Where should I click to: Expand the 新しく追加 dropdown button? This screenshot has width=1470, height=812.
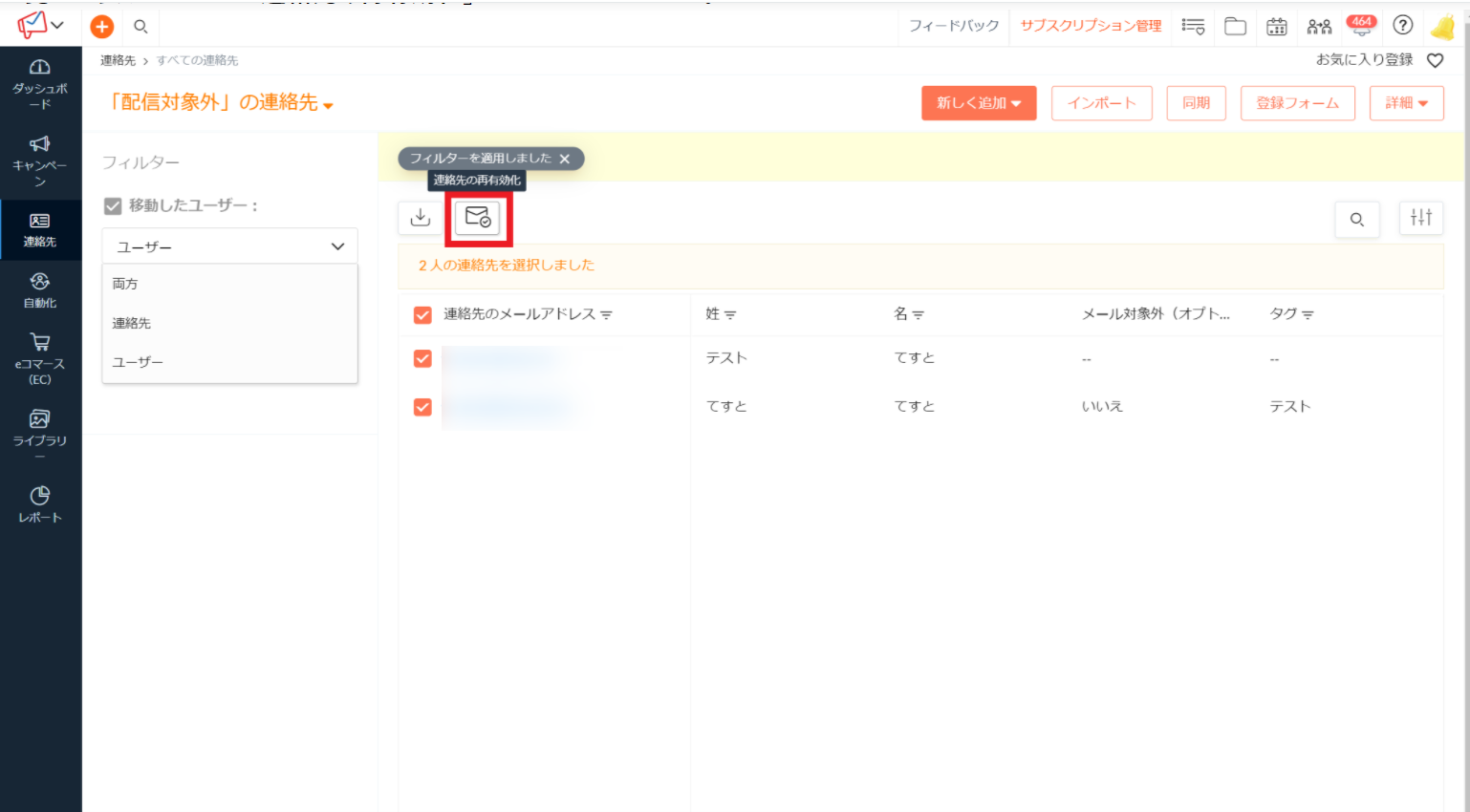(x=978, y=103)
